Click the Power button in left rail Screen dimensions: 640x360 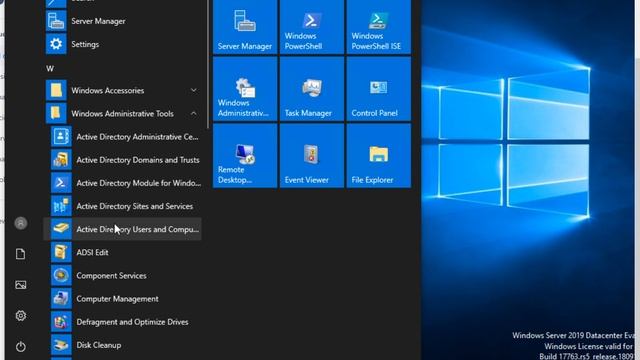tap(20, 347)
